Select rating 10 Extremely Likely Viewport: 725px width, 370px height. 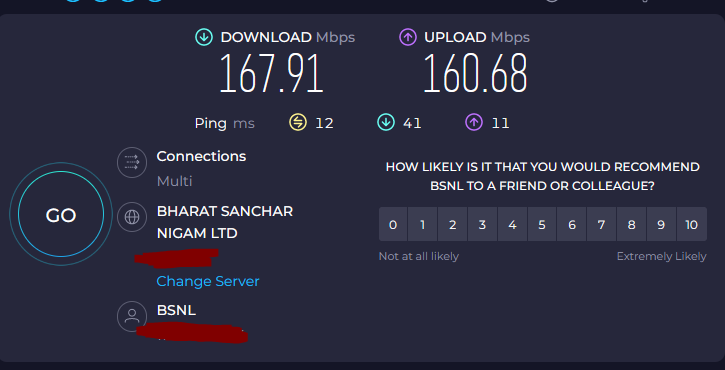[692, 224]
